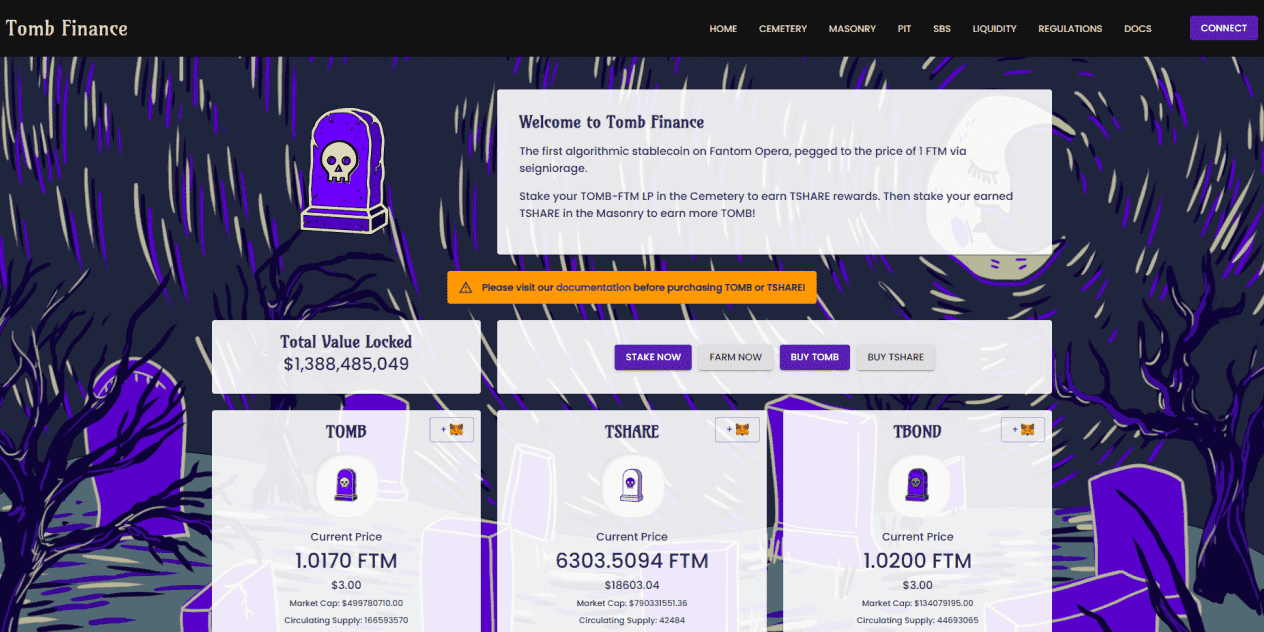Open the documentation link in the warning banner
Viewport: 1264px width, 632px height.
click(594, 287)
